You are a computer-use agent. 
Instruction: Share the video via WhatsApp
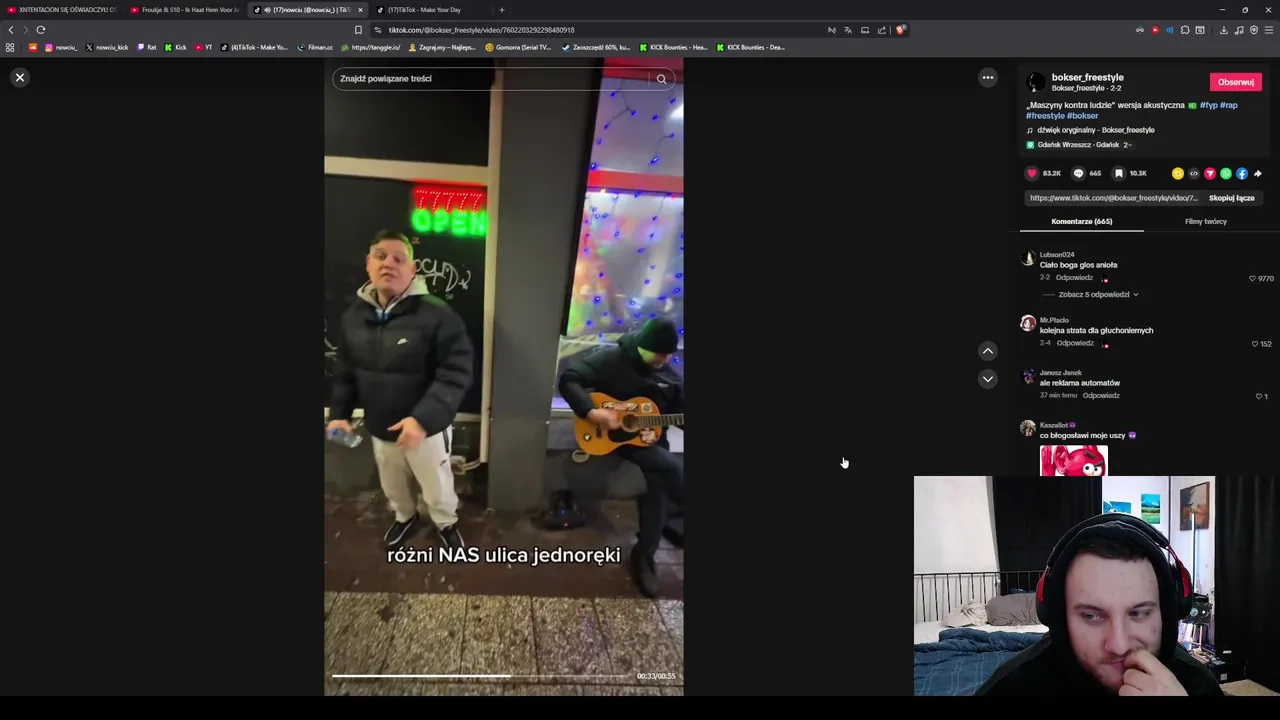point(1225,173)
